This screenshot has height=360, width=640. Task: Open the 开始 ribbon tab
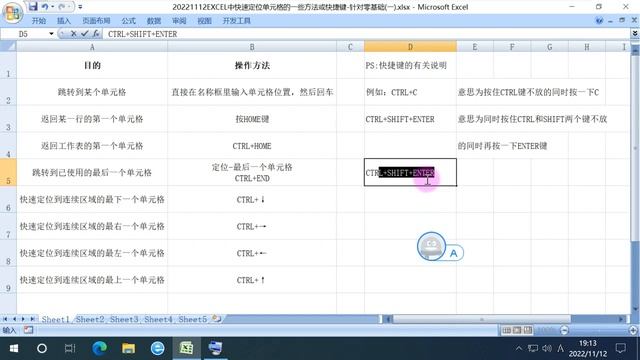click(39, 21)
